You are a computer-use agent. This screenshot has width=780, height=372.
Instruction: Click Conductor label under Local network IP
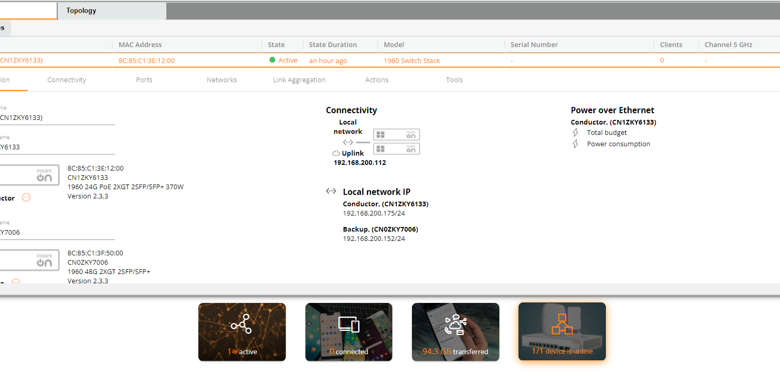[x=386, y=204]
